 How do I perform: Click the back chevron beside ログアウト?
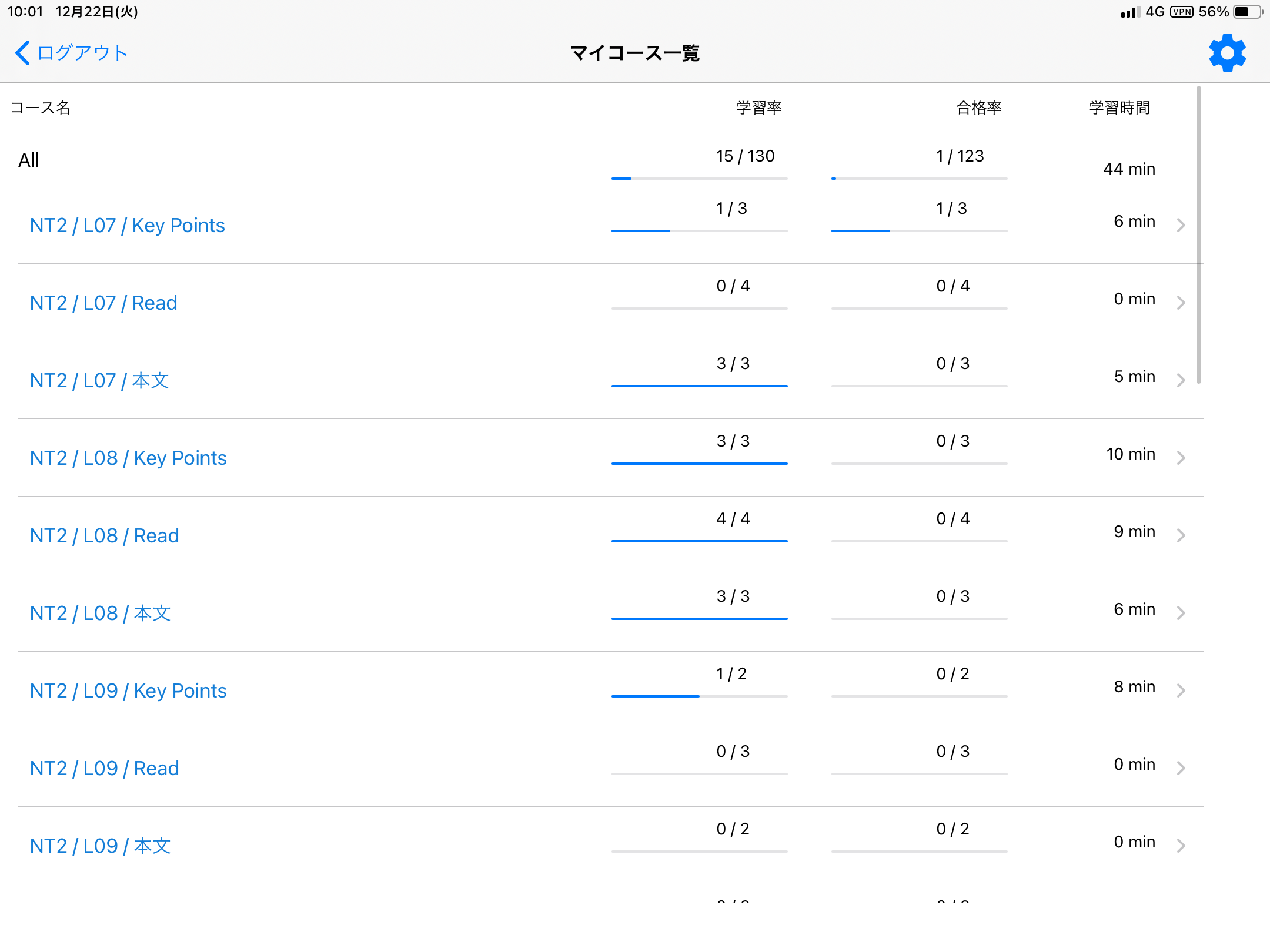pos(22,52)
